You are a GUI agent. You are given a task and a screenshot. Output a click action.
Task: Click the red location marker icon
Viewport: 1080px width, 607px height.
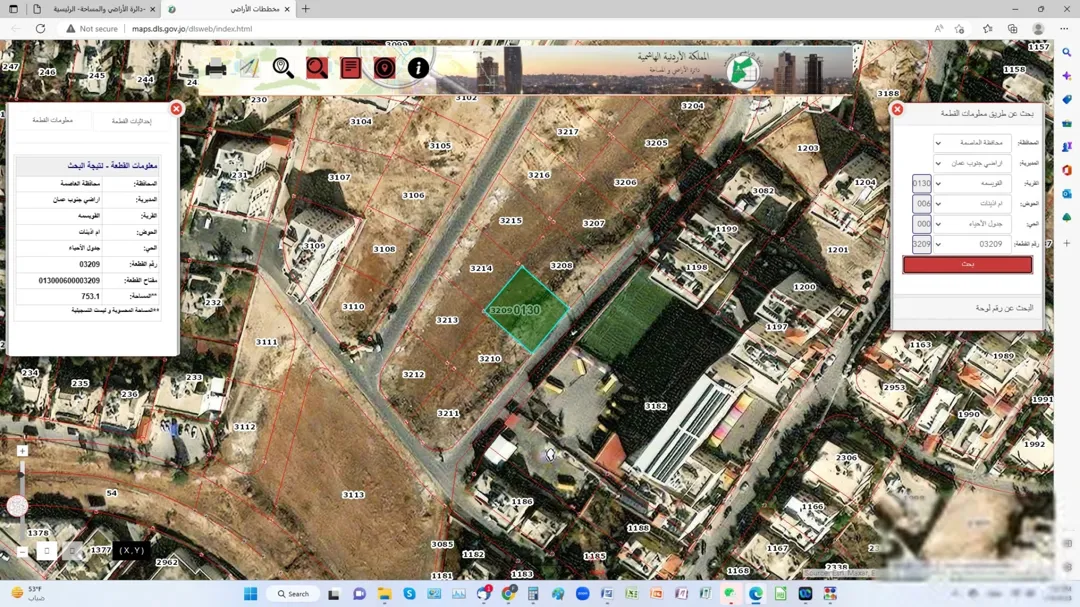click(x=384, y=68)
